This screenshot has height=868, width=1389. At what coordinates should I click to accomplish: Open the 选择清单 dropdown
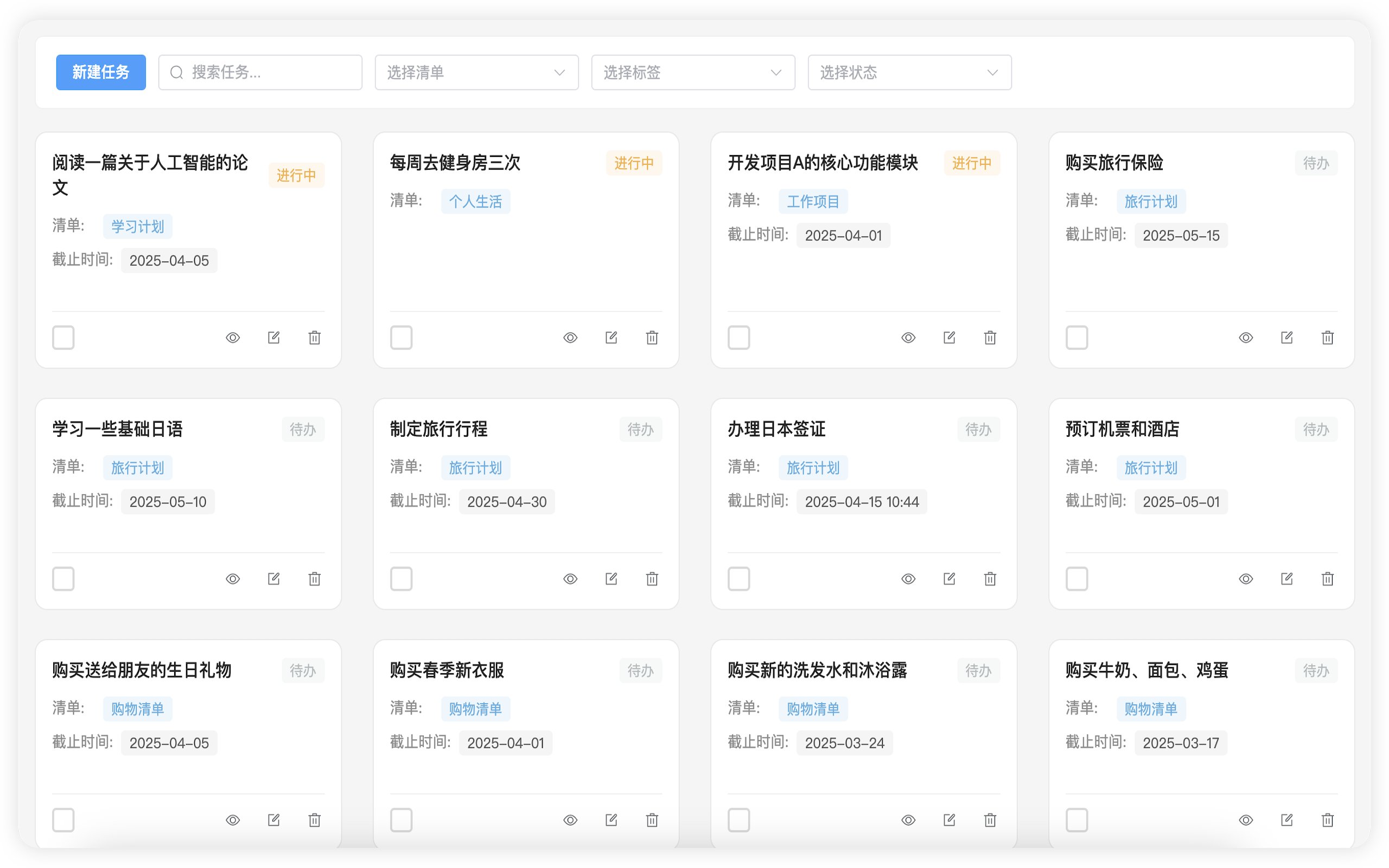click(476, 72)
